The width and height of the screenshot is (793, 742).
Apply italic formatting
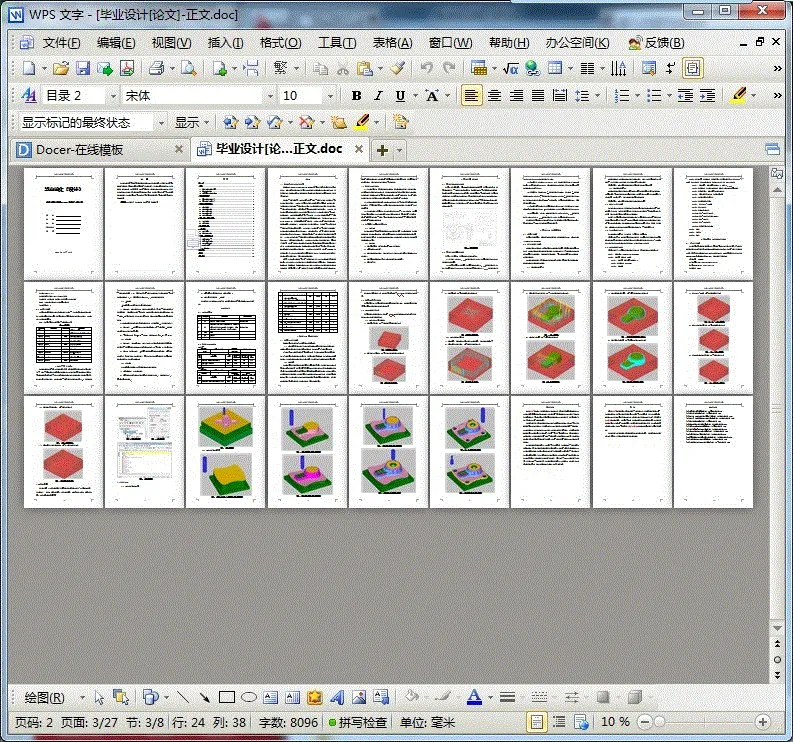378,96
